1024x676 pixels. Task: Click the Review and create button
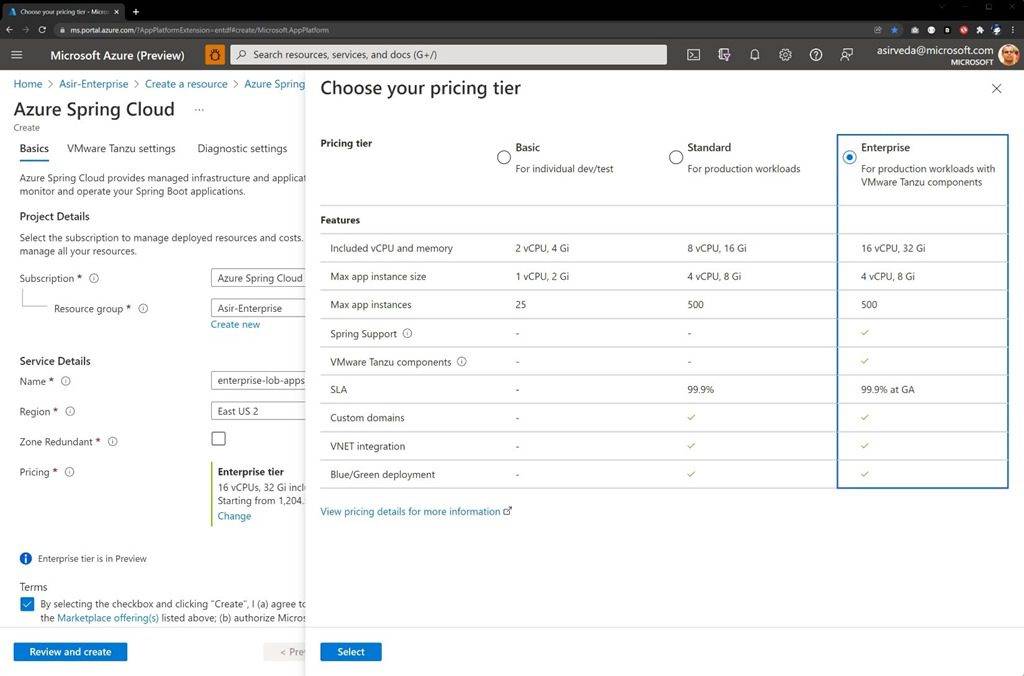click(x=69, y=651)
